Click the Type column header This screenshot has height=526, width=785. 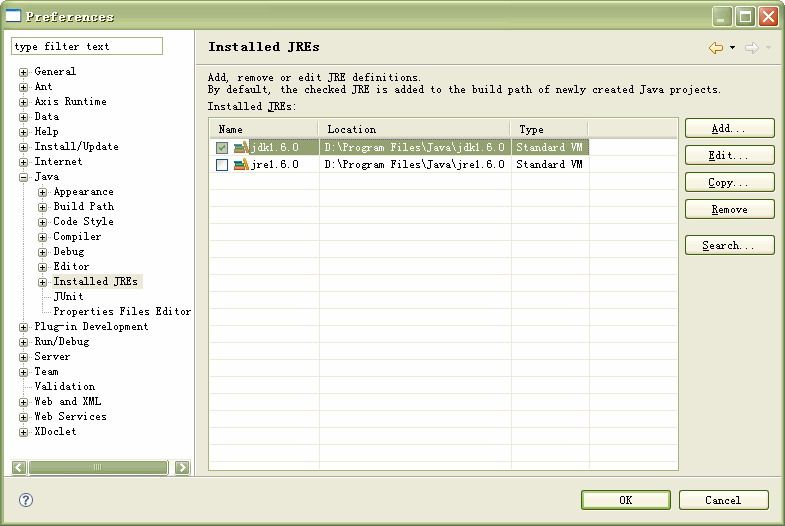click(x=549, y=129)
